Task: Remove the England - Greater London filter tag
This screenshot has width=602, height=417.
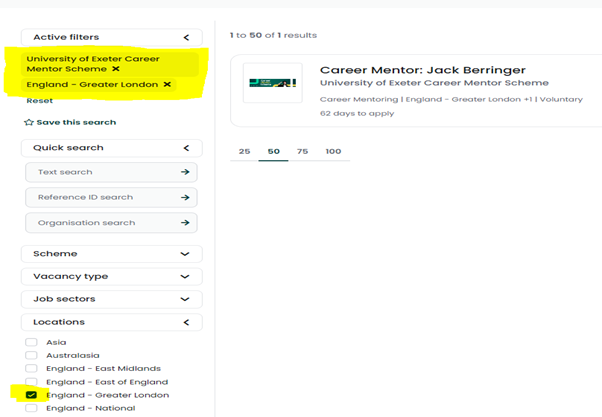Action: (167, 85)
